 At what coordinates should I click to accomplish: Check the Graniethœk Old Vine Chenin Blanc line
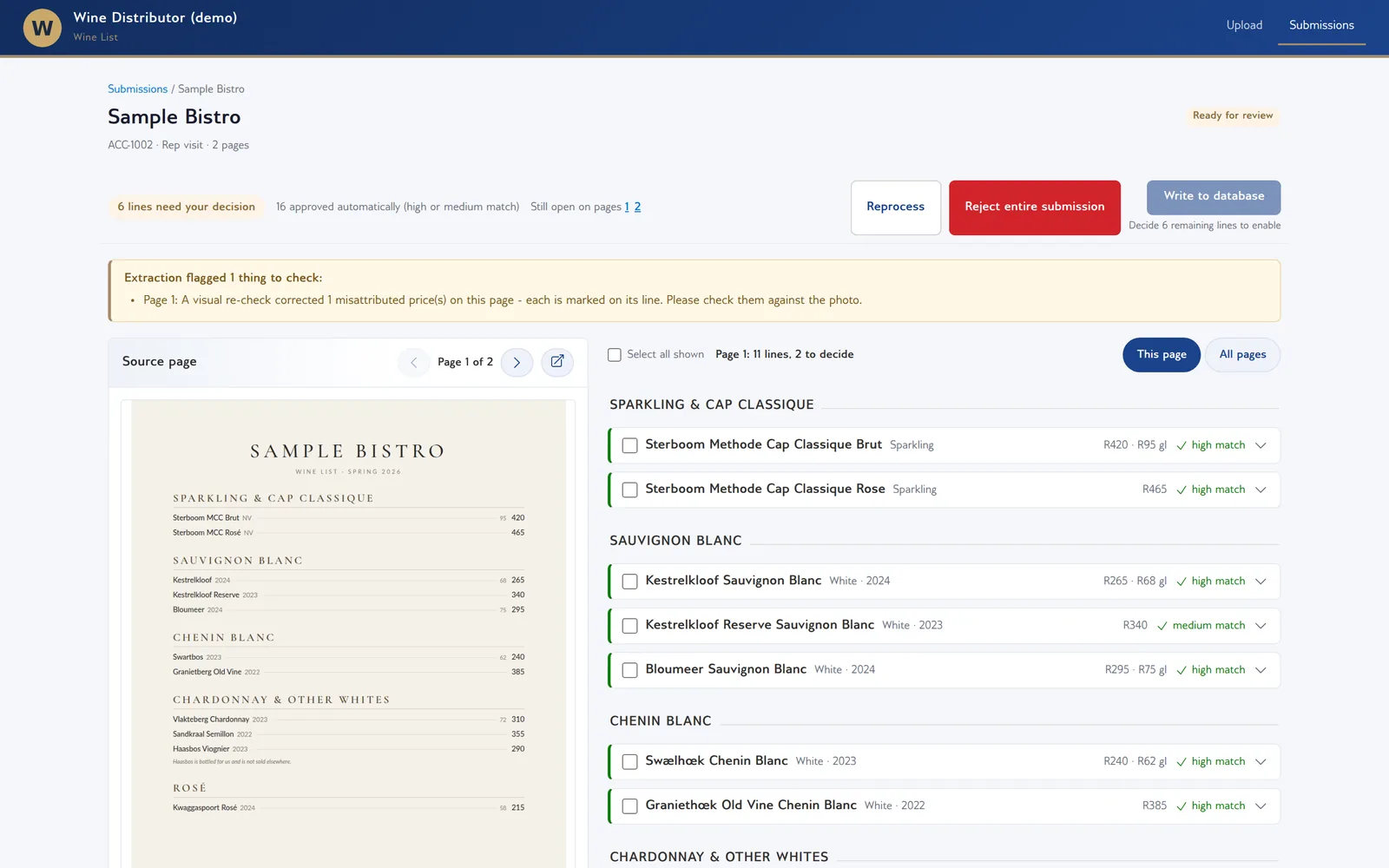point(630,806)
